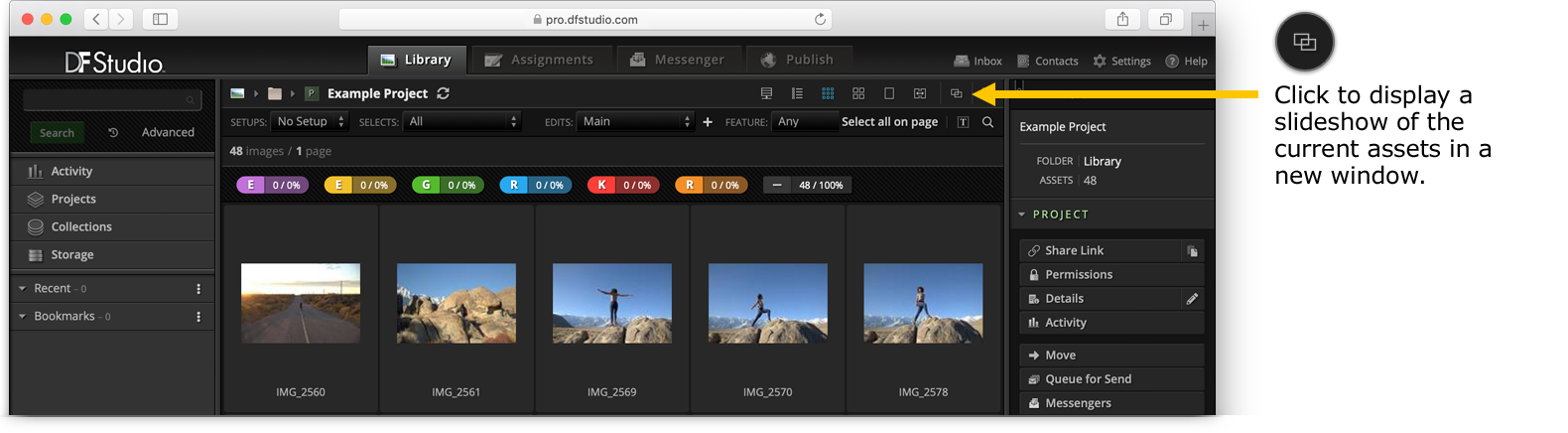Open Contacts
Viewport: 1568px width, 433px height.
tap(1047, 61)
